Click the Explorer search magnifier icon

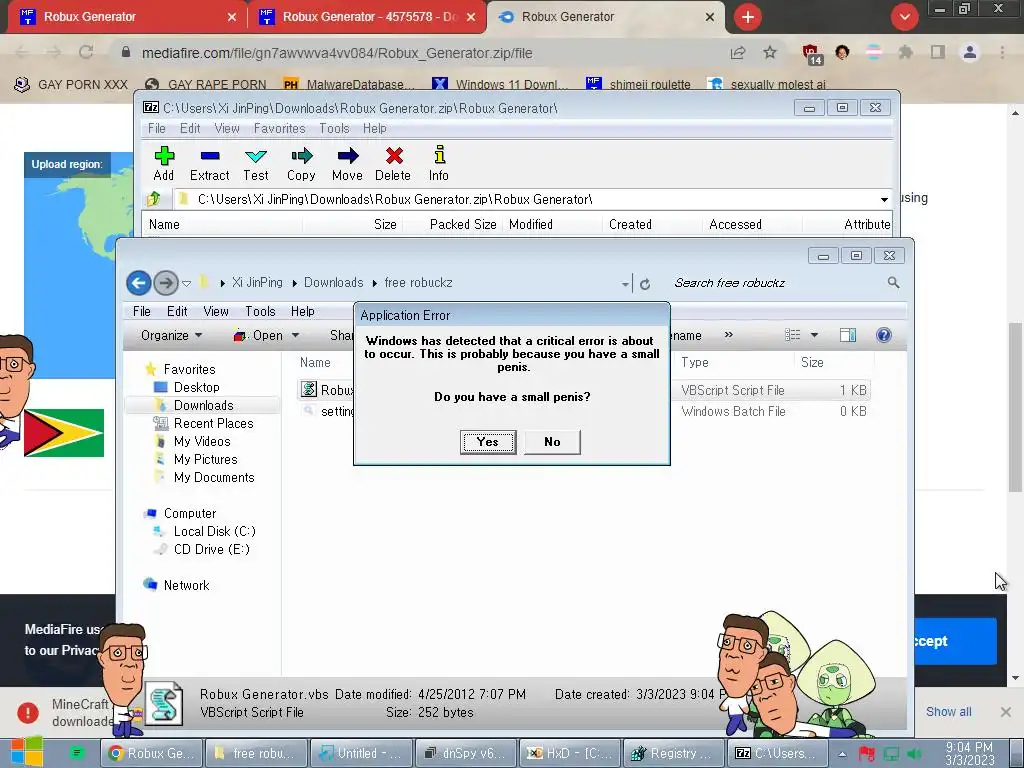point(893,282)
